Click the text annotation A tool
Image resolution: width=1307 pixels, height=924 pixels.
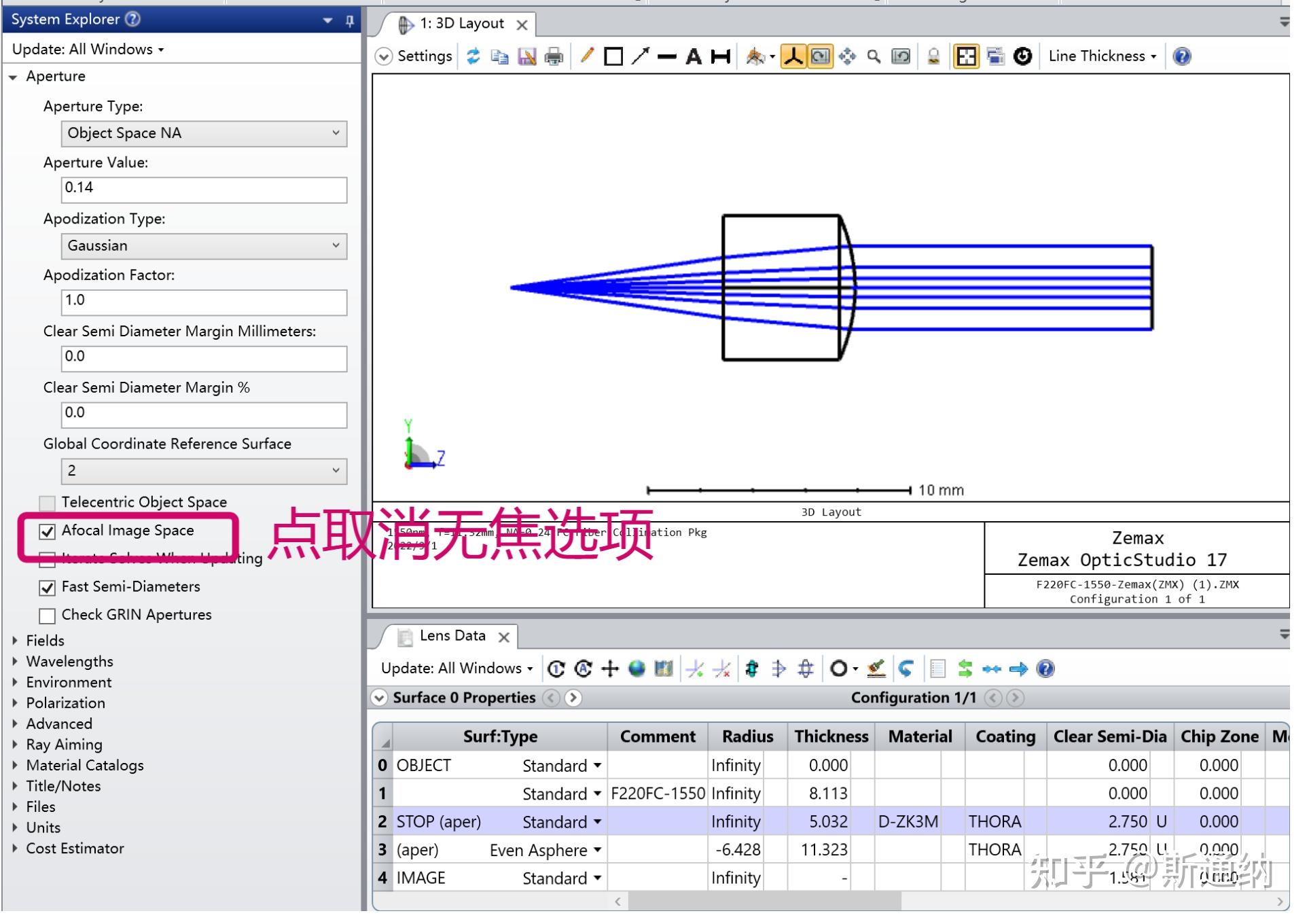693,56
